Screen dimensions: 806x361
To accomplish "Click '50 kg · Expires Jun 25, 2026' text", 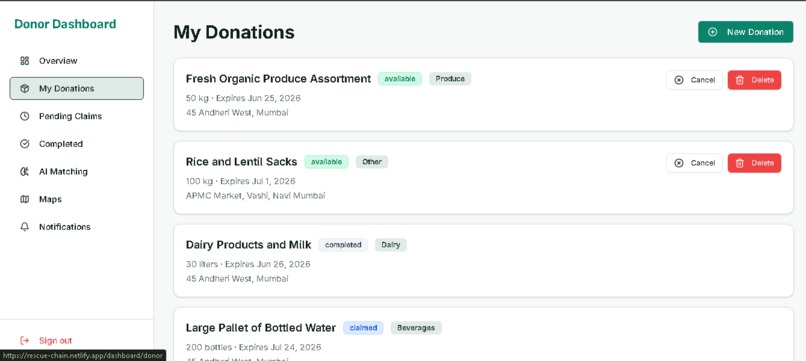I will 243,98.
